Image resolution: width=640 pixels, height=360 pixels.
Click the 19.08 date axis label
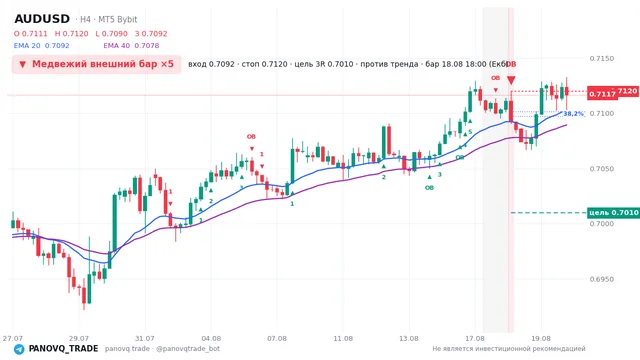pyautogui.click(x=541, y=338)
